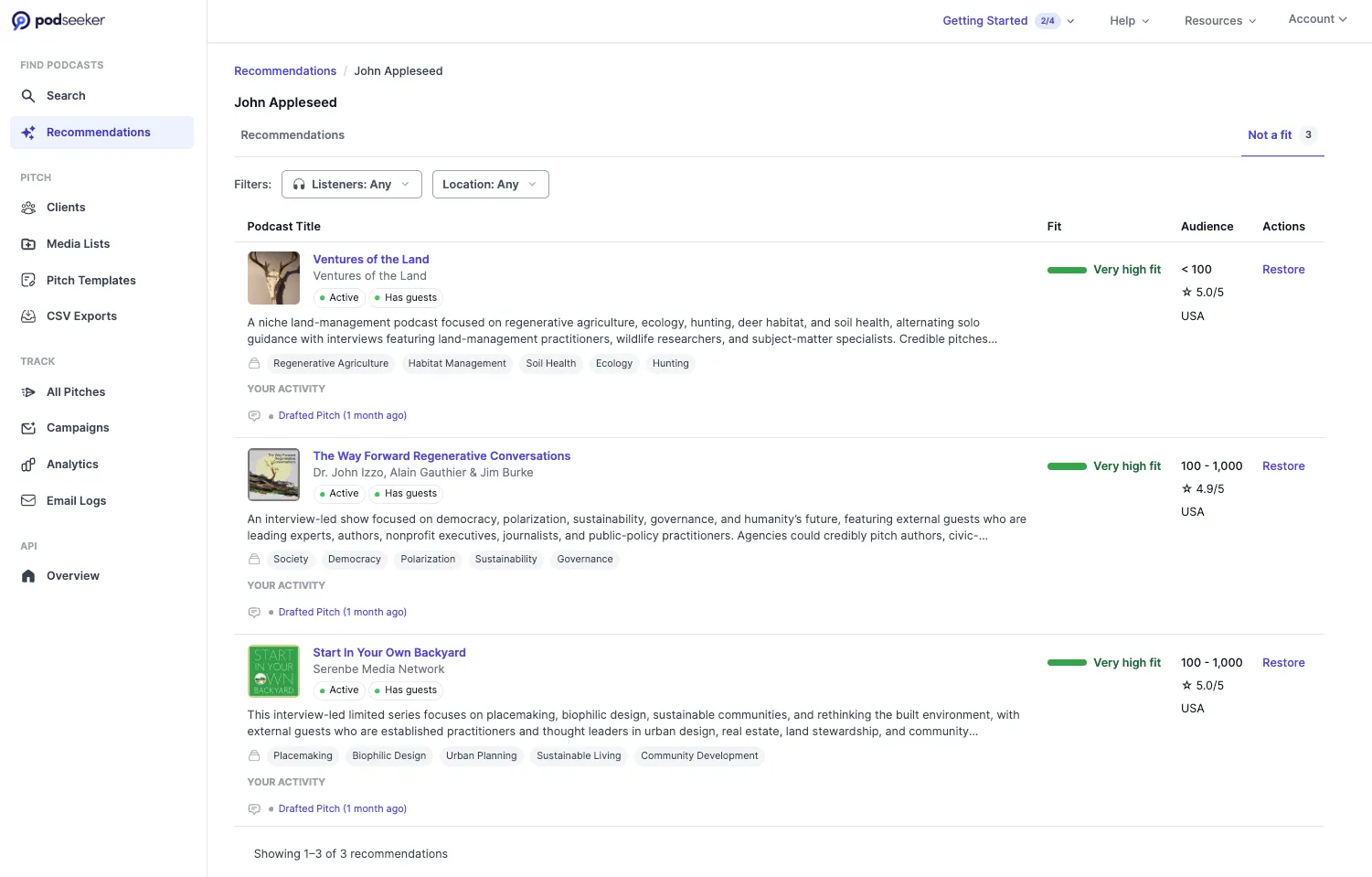
Task: Open the Ventures of the Land title link
Action: [x=371, y=260]
